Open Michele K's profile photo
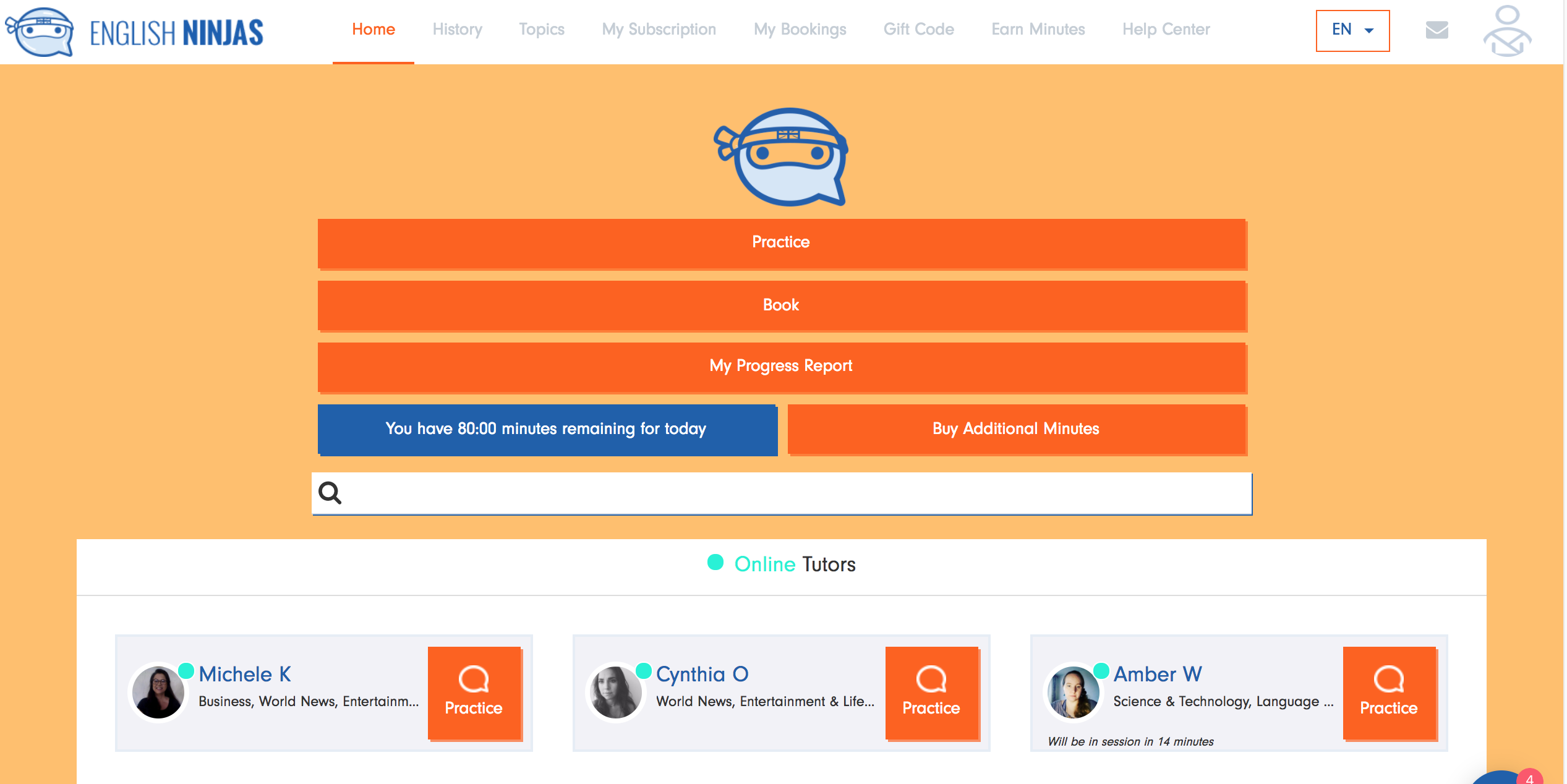 158,692
